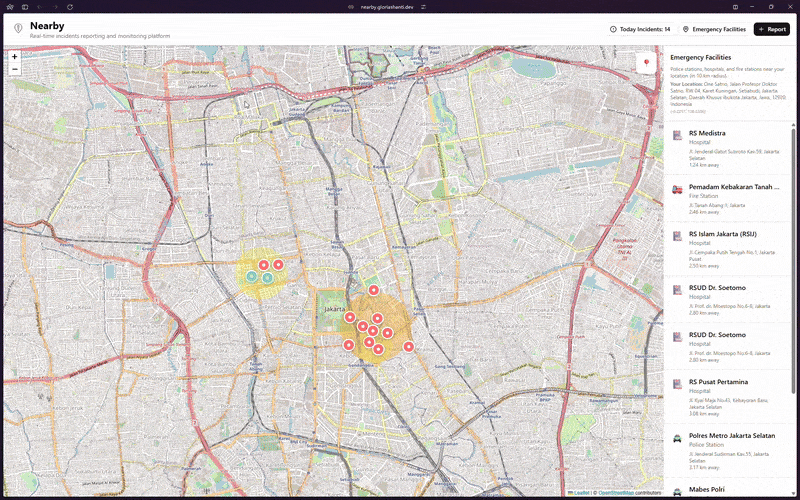Click the Report button

[771, 29]
